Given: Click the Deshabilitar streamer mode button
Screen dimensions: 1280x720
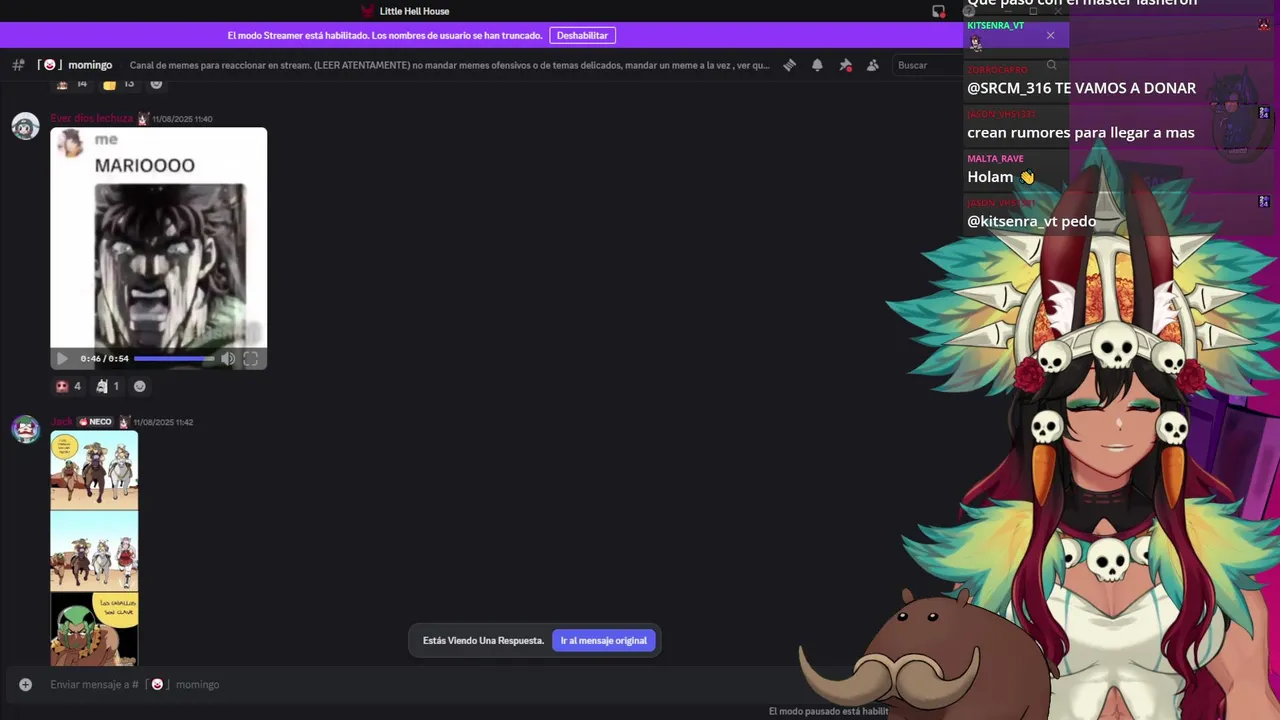Looking at the screenshot, I should (582, 35).
